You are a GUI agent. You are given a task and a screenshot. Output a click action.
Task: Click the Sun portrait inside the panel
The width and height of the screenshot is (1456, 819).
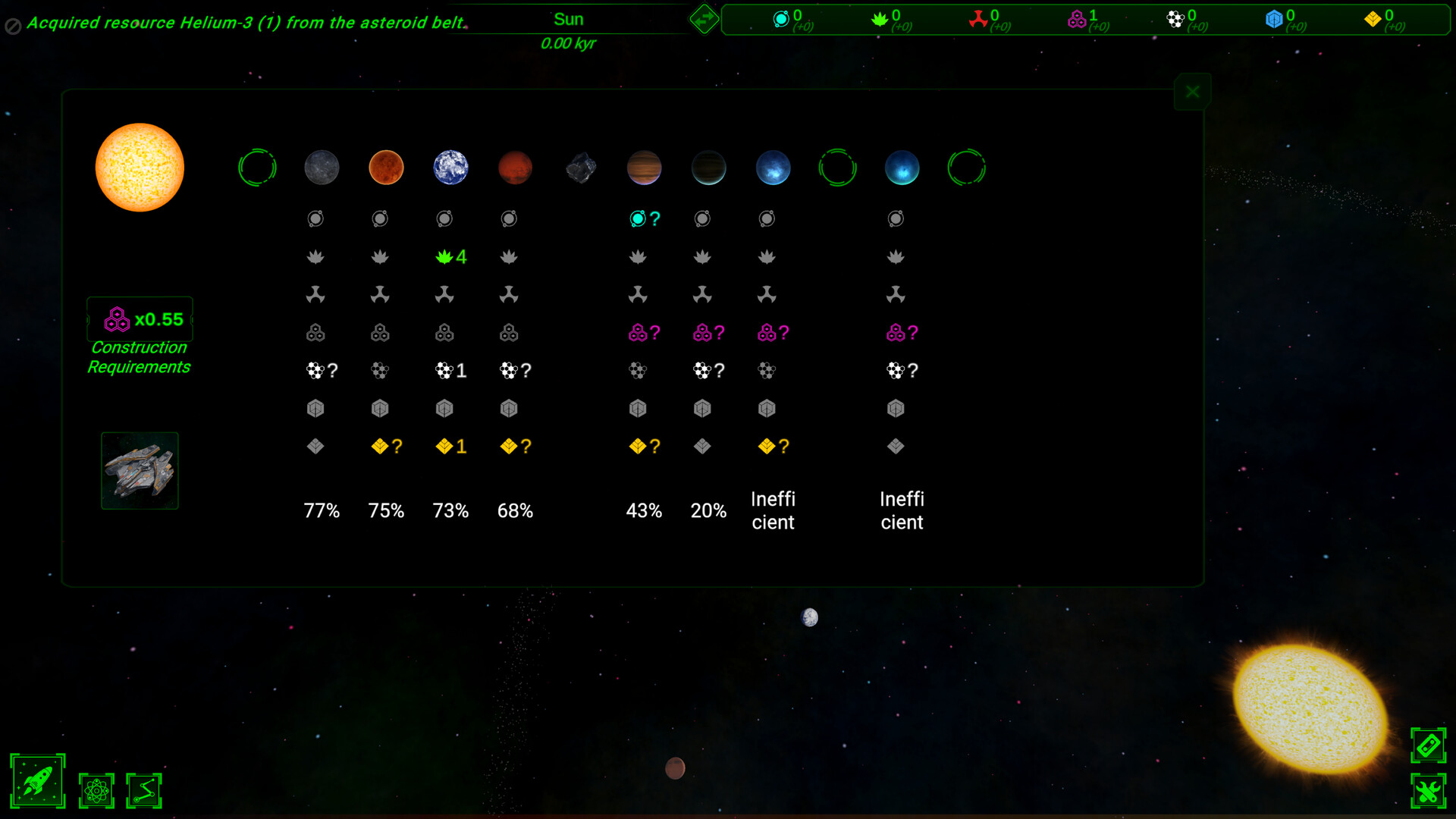140,167
